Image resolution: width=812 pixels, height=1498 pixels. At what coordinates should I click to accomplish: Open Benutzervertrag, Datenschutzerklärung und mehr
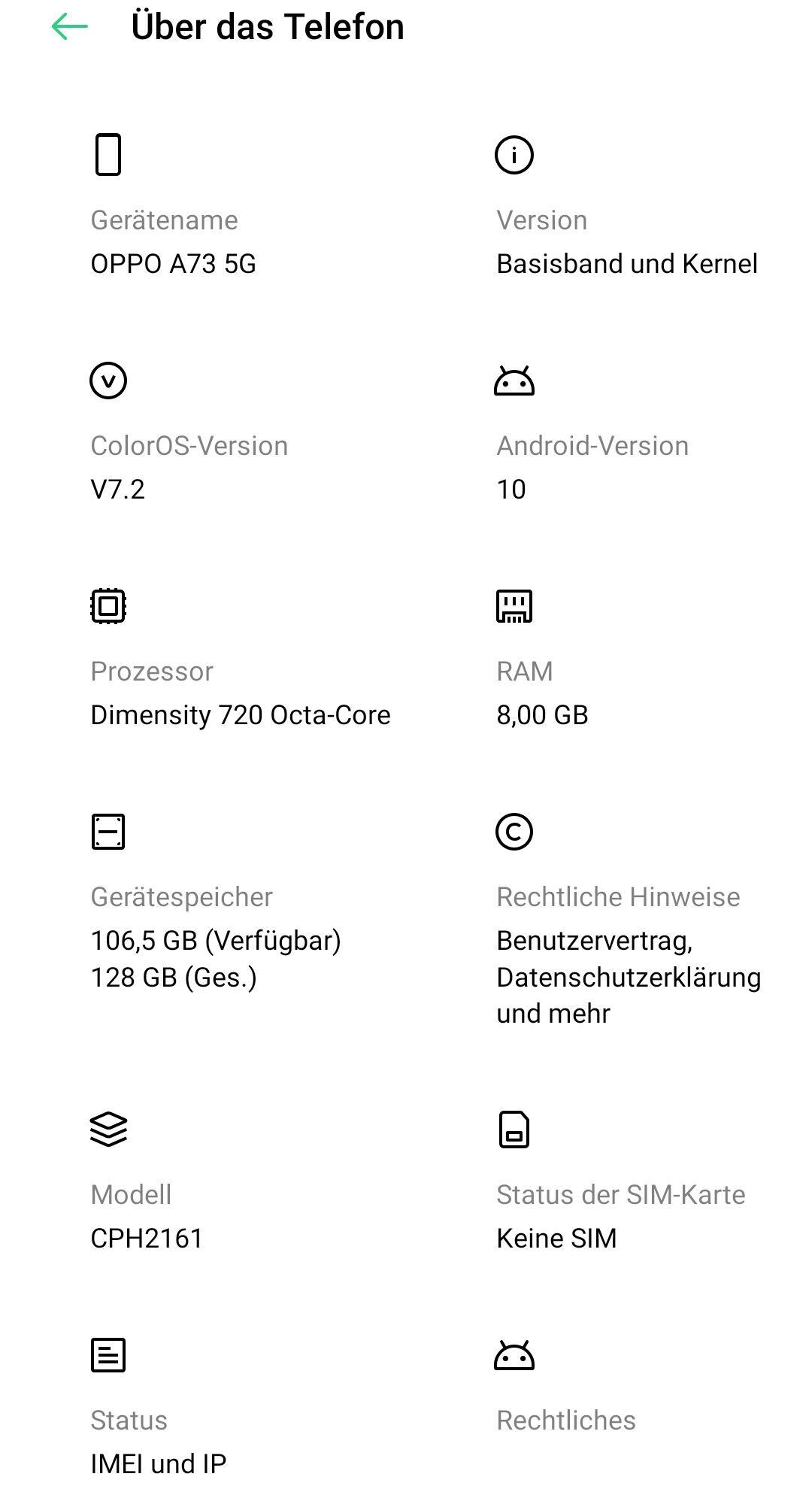pyautogui.click(x=629, y=977)
